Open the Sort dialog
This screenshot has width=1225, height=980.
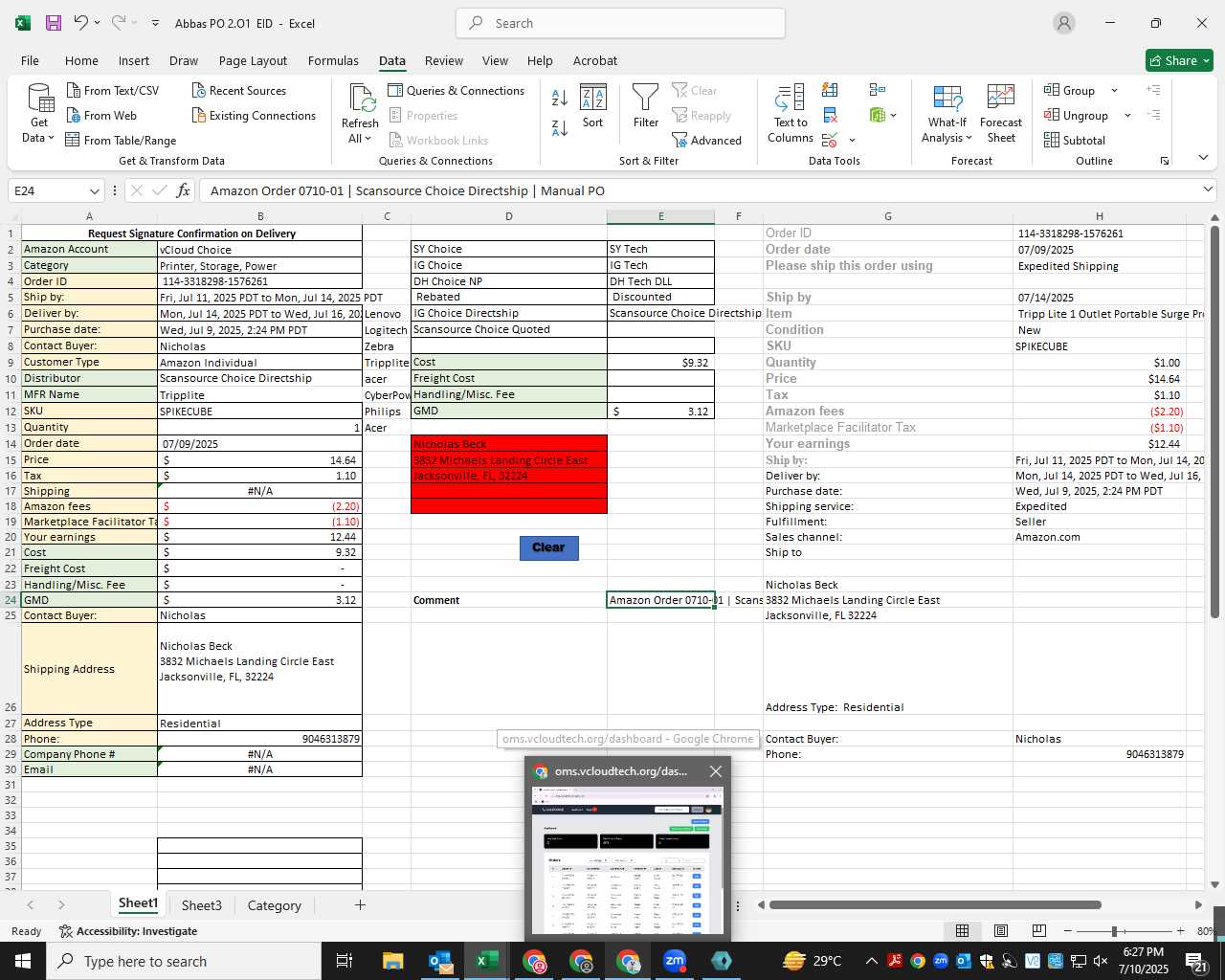(592, 107)
